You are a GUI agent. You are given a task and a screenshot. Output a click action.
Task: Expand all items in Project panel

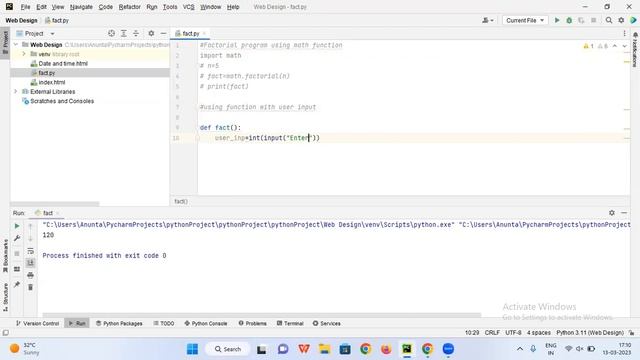124,33
